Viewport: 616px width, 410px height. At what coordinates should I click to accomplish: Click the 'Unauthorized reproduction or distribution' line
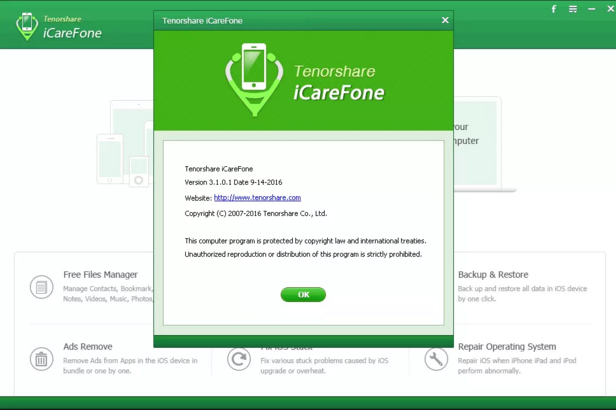coord(303,254)
